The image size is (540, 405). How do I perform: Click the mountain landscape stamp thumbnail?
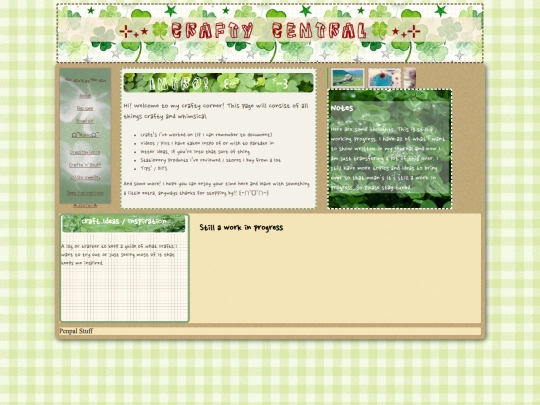348,78
